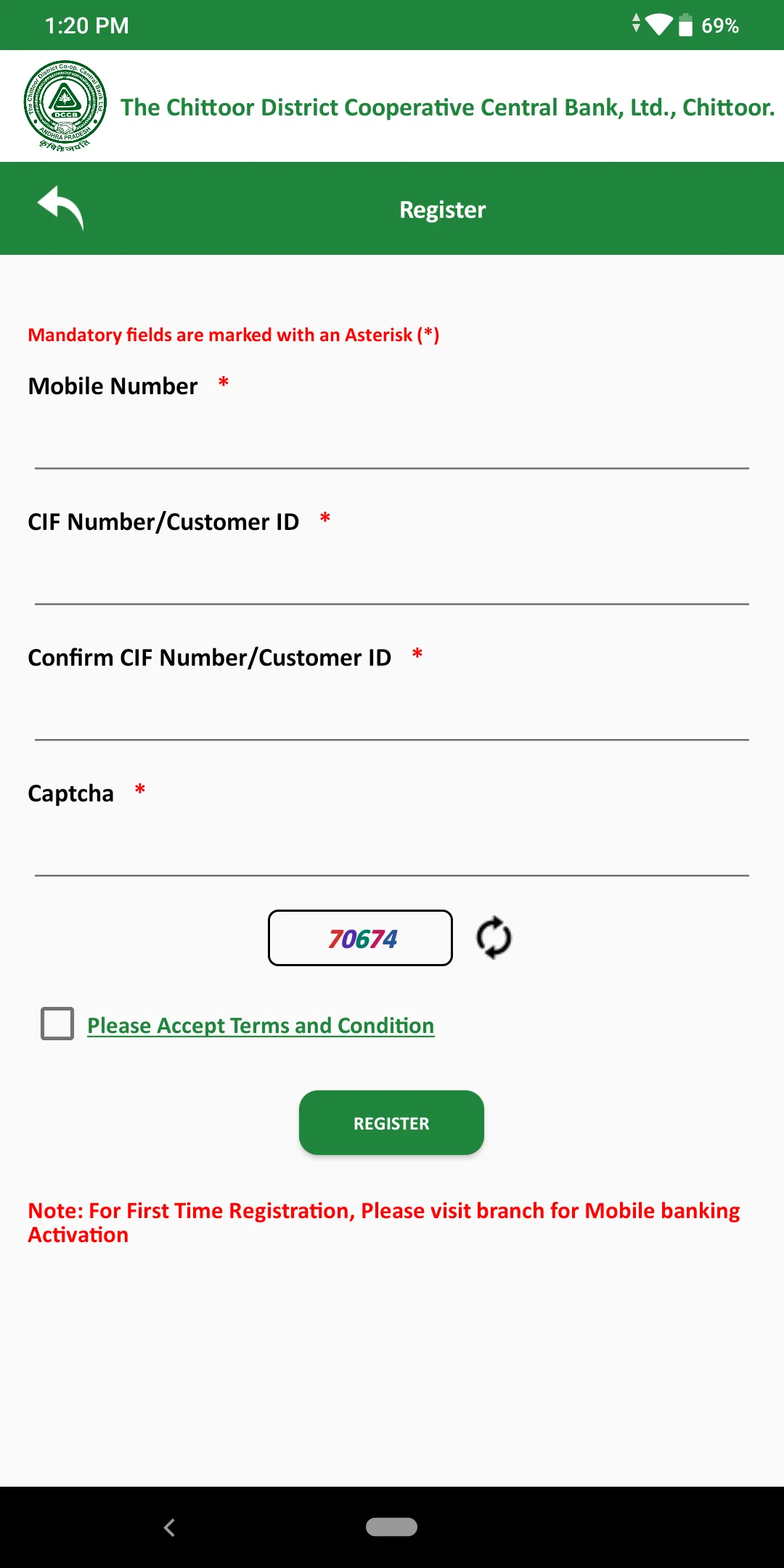Viewport: 784px width, 1568px height.
Task: Tap the Register header title
Action: pos(442,210)
